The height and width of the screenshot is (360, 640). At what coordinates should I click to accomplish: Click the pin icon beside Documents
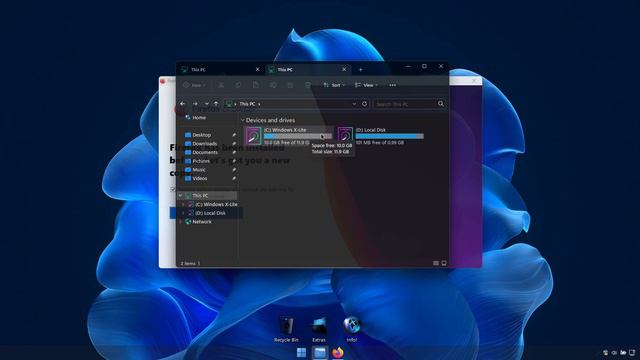(234, 152)
